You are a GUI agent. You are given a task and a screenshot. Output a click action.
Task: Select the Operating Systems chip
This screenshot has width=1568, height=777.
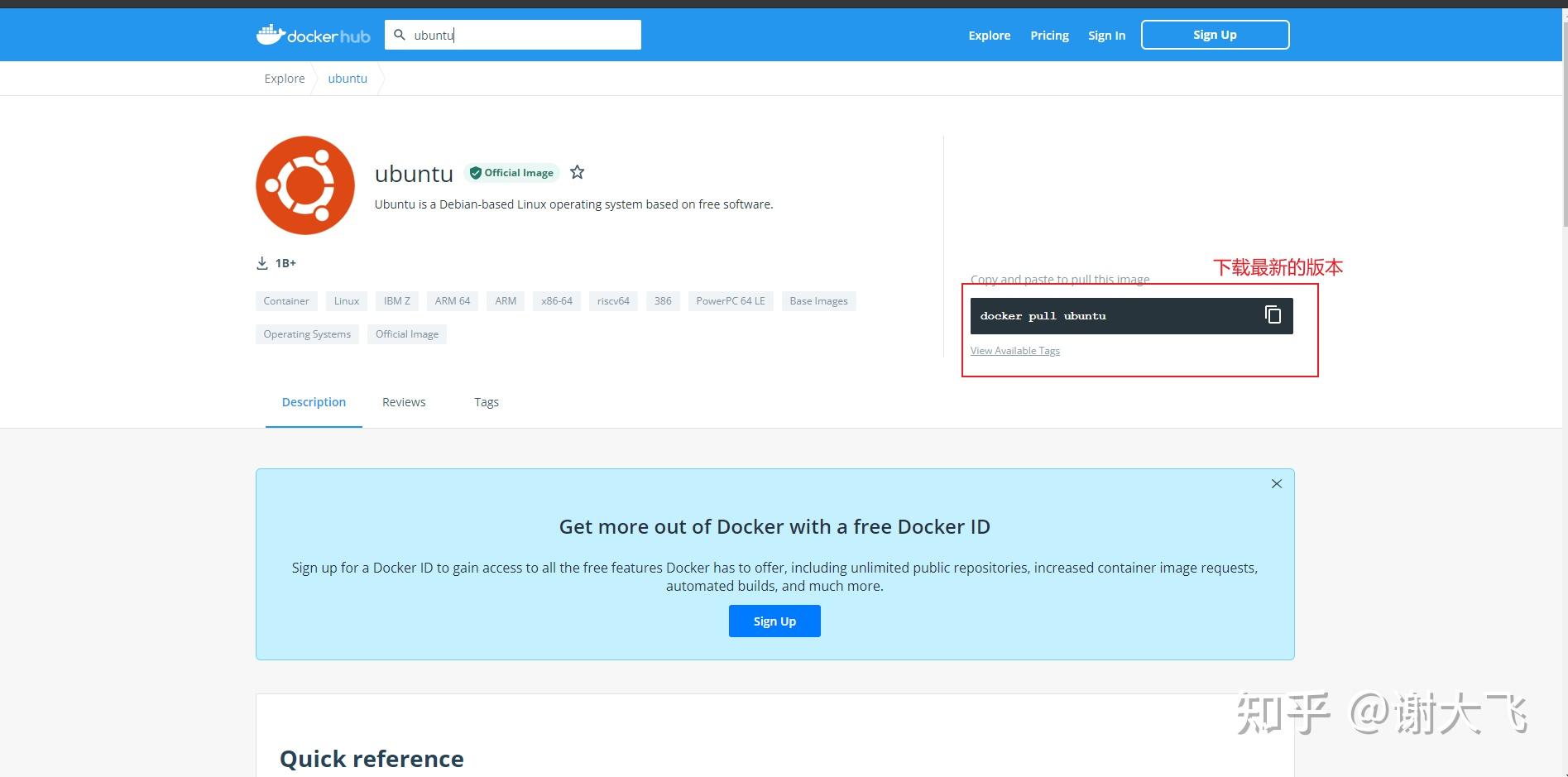click(307, 334)
